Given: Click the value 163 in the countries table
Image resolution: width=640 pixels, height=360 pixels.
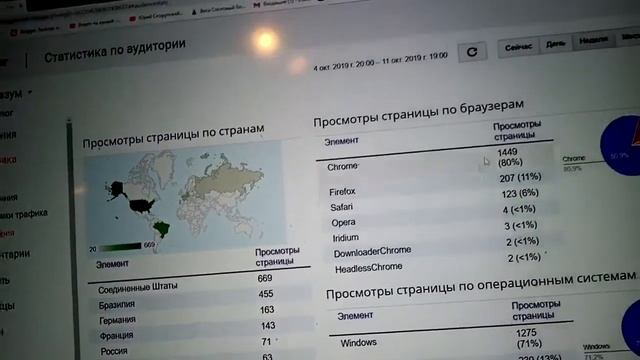Looking at the screenshot, I should (x=267, y=310).
